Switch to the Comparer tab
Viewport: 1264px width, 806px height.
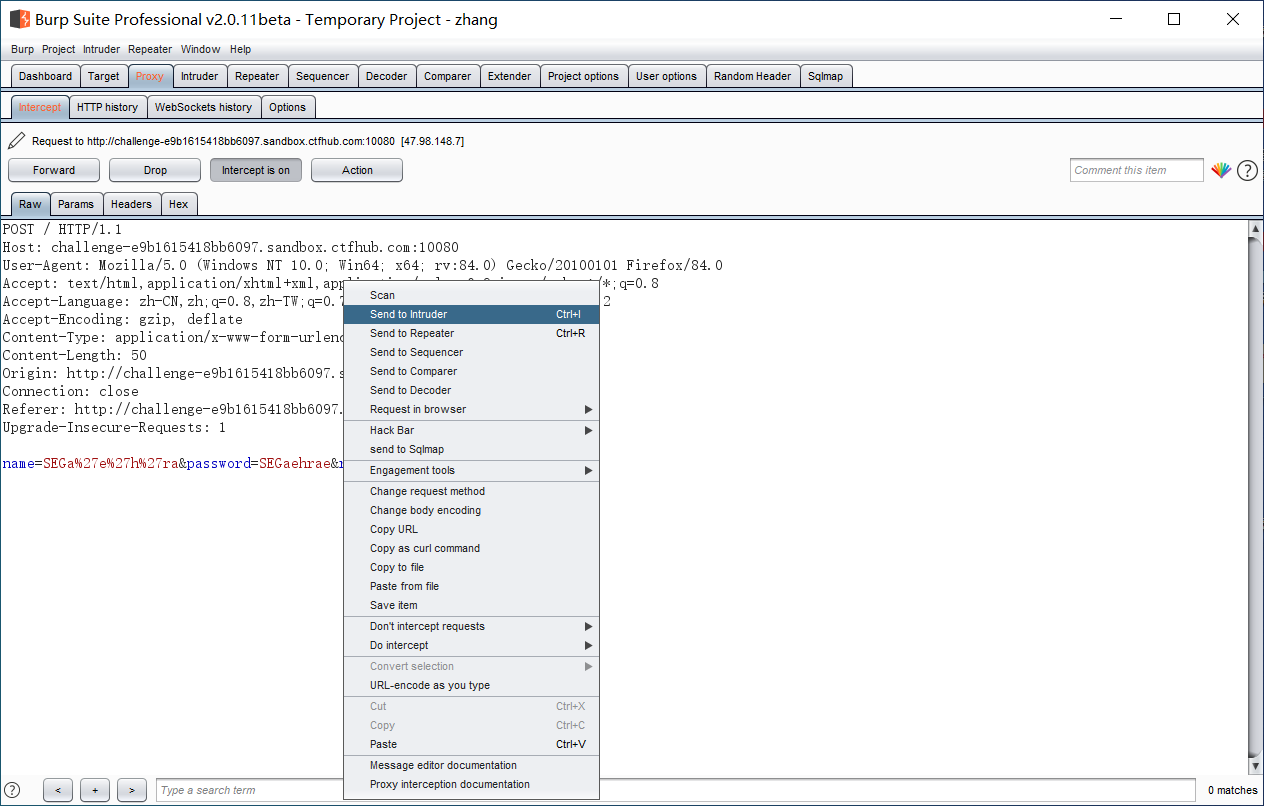click(448, 76)
